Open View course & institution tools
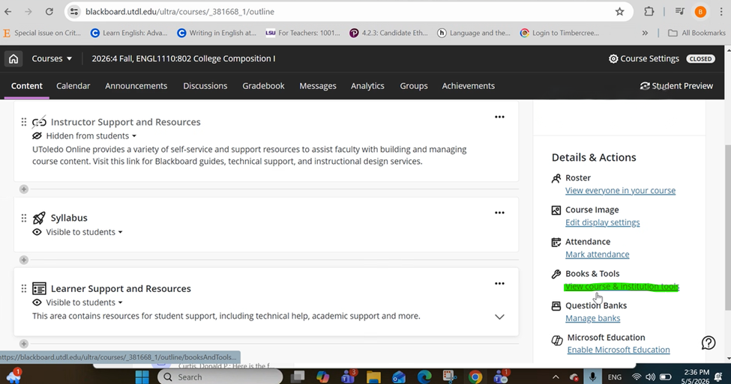Image resolution: width=731 pixels, height=384 pixels. [x=622, y=287]
